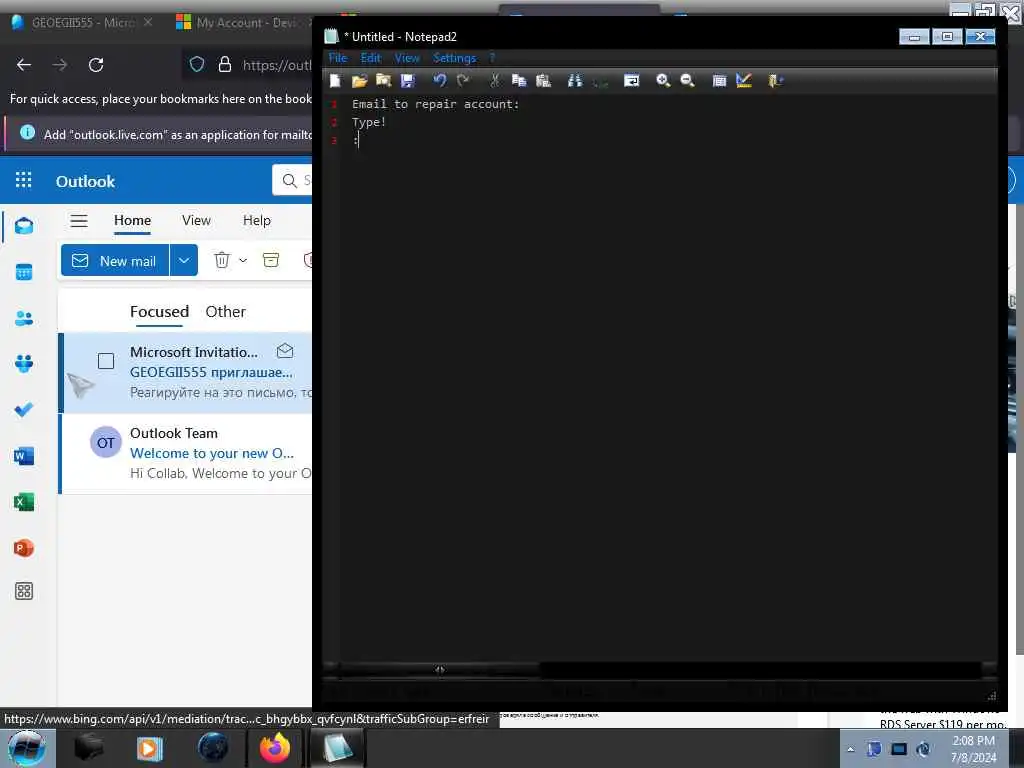The height and width of the screenshot is (768, 1024).
Task: Open More apps icon in Outlook sidebar
Action: point(24,591)
